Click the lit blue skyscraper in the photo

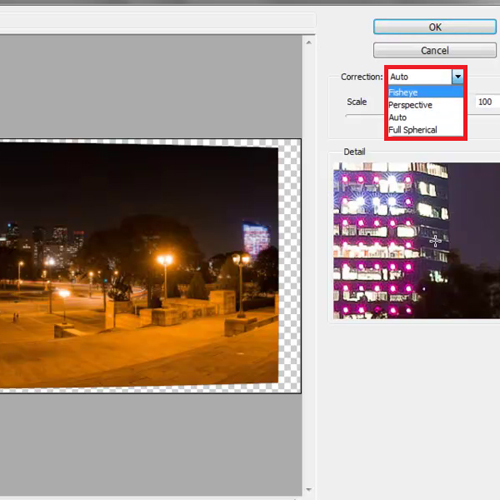click(256, 239)
